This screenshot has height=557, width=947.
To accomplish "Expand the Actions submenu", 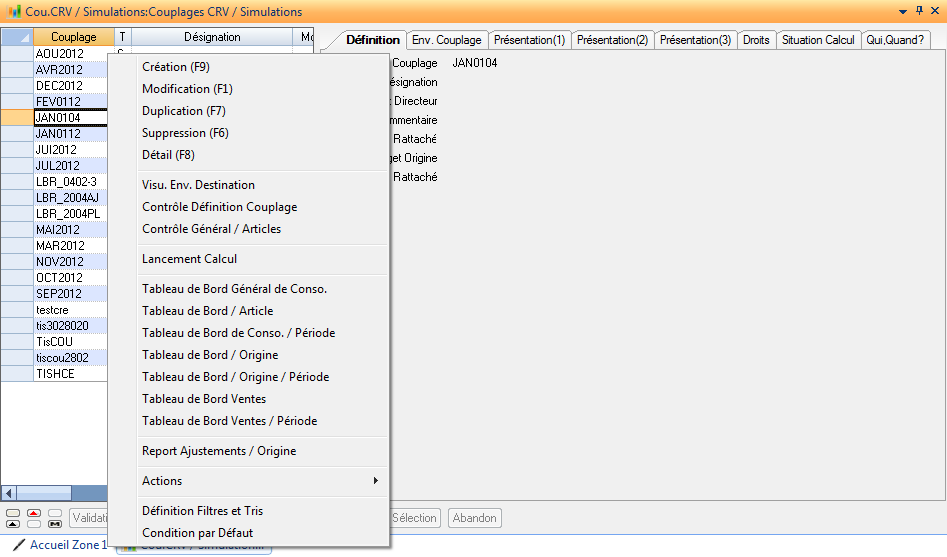I will [260, 481].
